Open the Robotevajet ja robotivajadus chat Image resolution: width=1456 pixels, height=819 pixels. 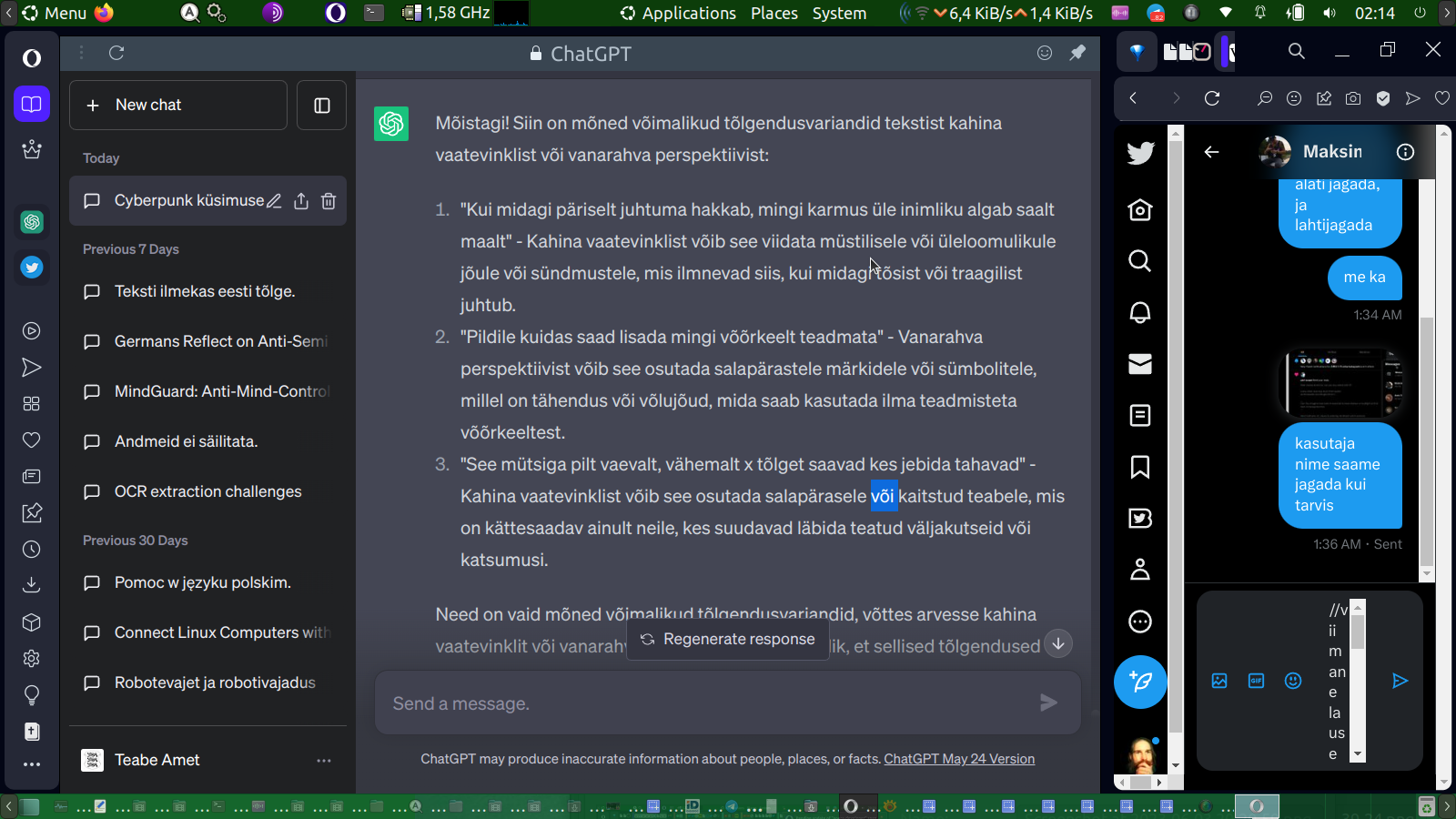(x=207, y=683)
